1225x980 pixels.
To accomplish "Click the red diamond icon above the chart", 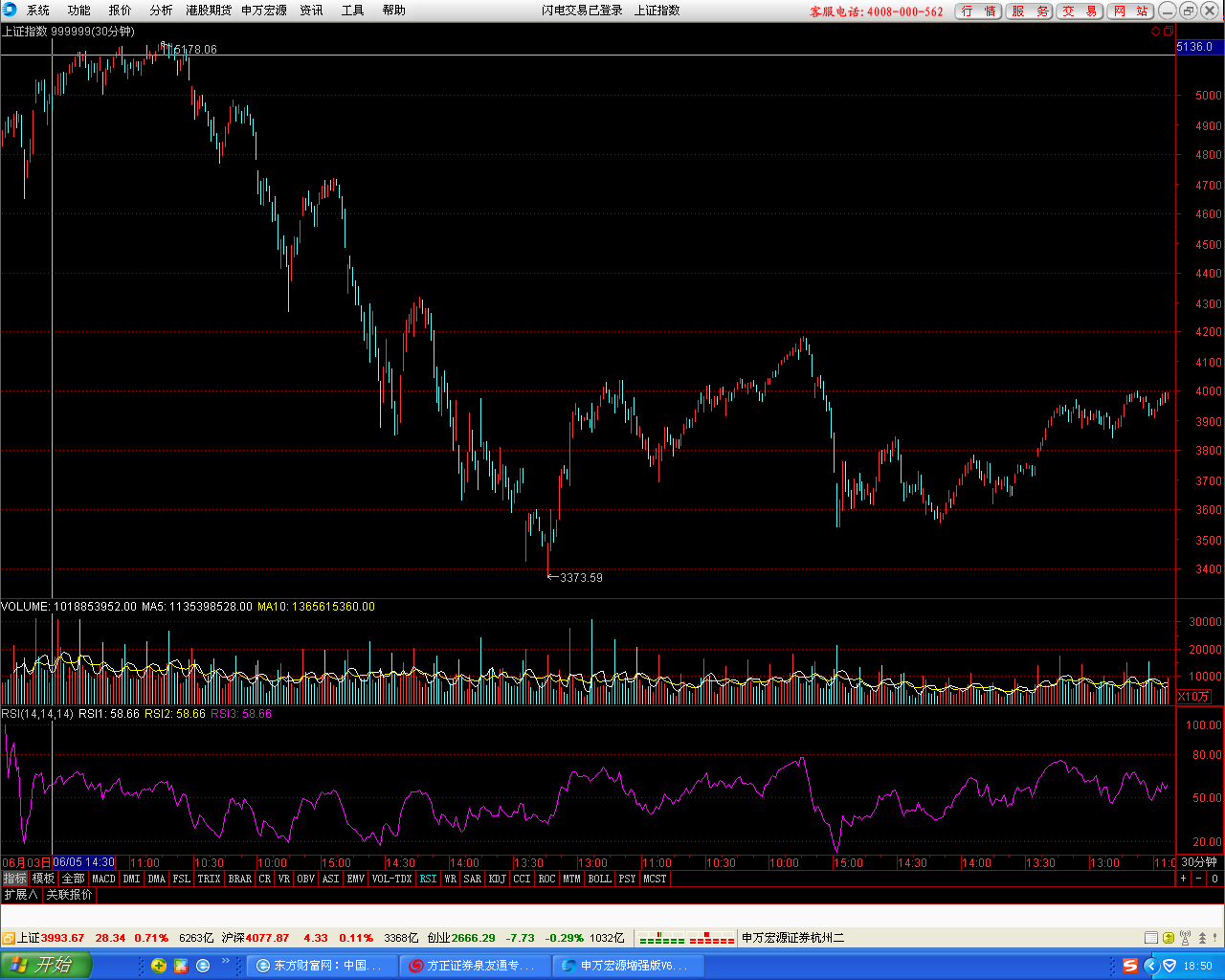I will 1155,32.
